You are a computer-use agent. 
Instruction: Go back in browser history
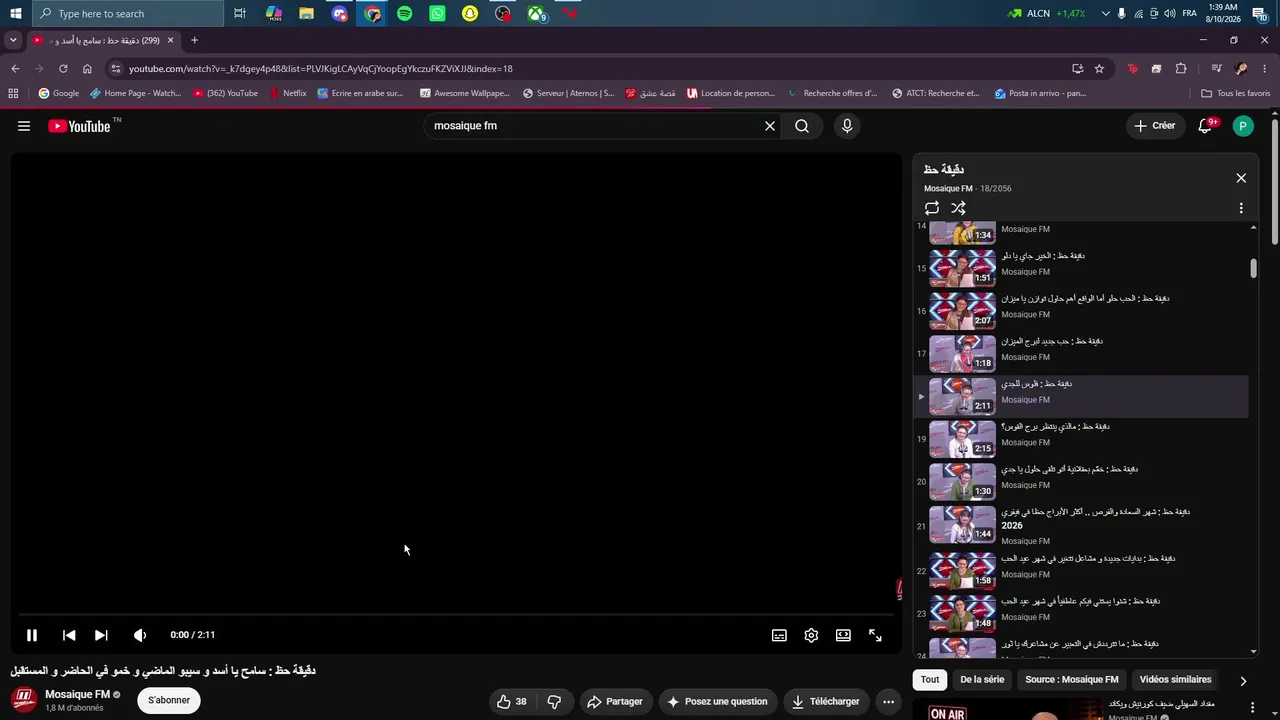pos(15,69)
